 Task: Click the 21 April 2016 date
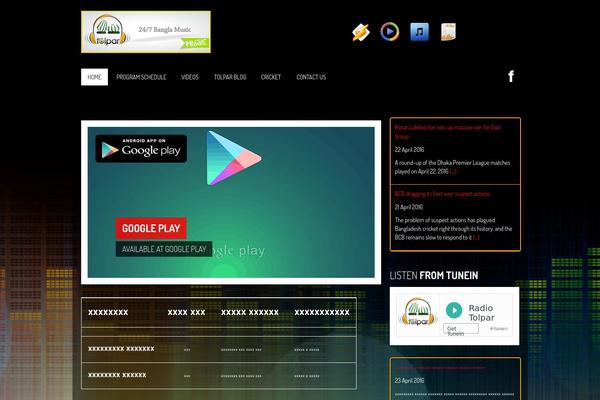point(409,207)
